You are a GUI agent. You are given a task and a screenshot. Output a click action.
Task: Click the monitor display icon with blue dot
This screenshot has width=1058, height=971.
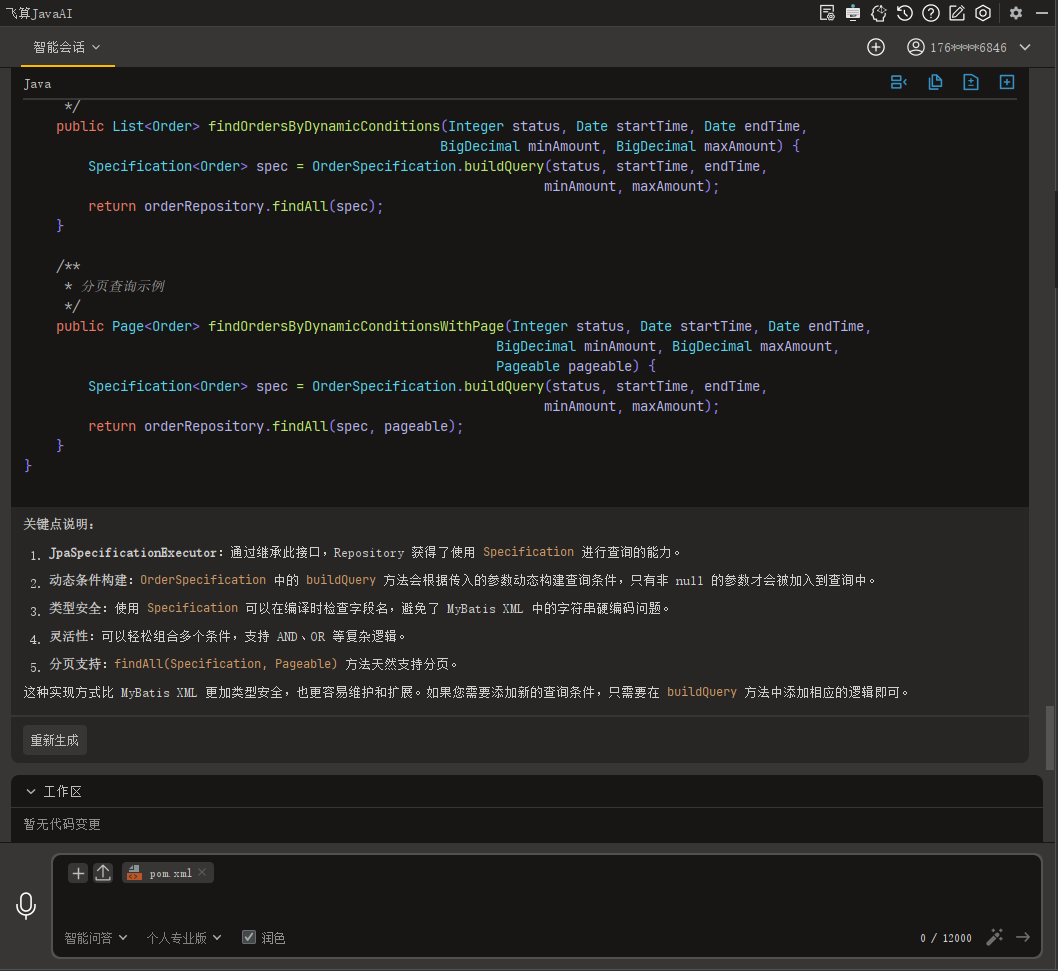(x=853, y=13)
